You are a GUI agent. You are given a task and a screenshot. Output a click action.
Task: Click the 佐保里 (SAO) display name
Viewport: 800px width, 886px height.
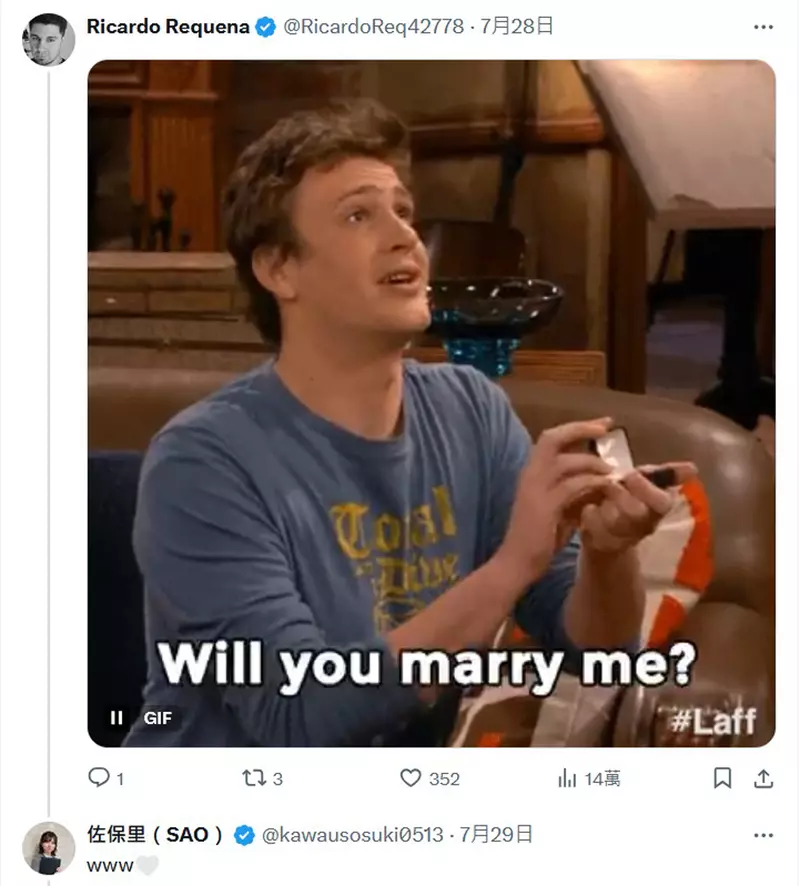(155, 835)
